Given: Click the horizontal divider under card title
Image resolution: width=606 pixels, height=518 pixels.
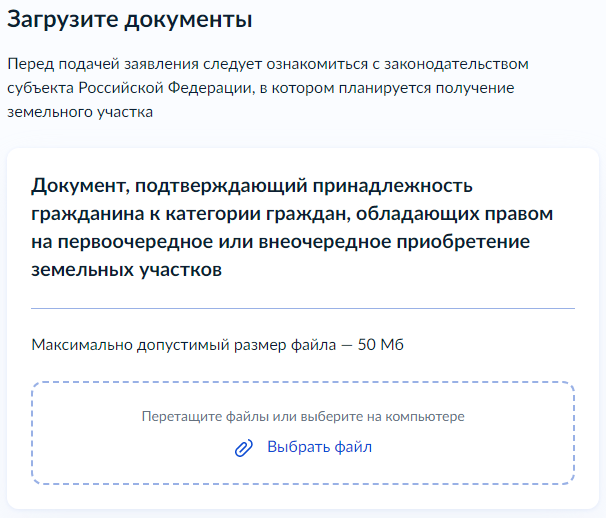Looking at the screenshot, I should tap(303, 308).
